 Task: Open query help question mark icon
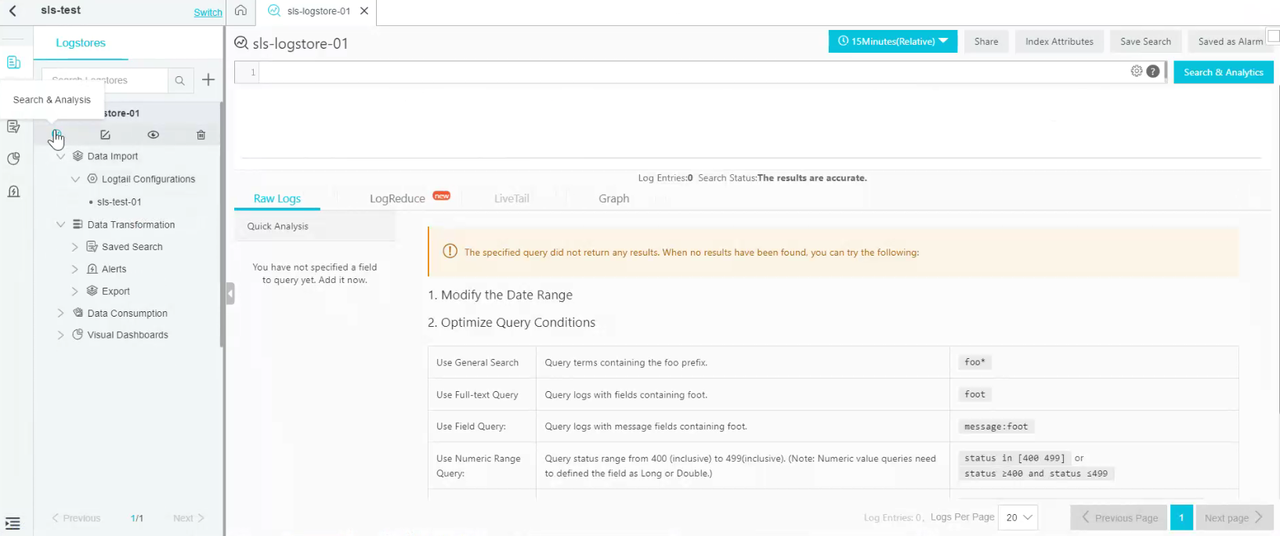(x=1153, y=71)
